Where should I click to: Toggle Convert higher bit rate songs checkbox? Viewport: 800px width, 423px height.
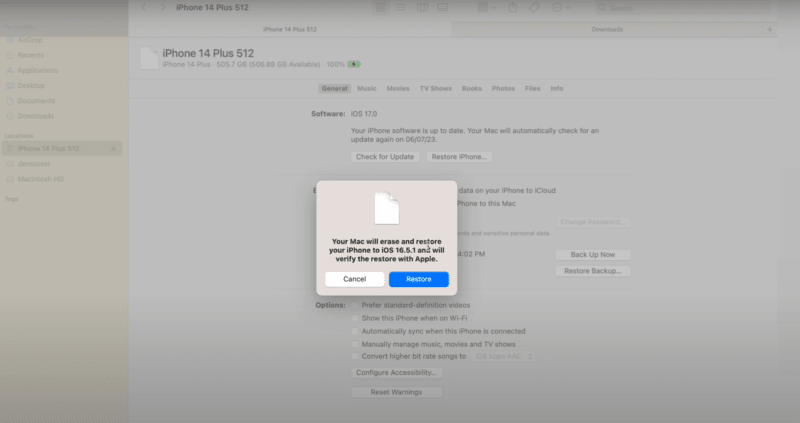[x=355, y=356]
